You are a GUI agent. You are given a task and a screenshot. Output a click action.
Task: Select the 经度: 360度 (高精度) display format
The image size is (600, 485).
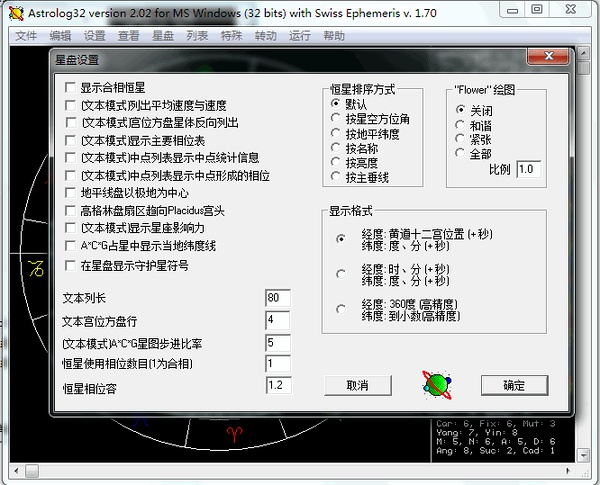pyautogui.click(x=342, y=308)
